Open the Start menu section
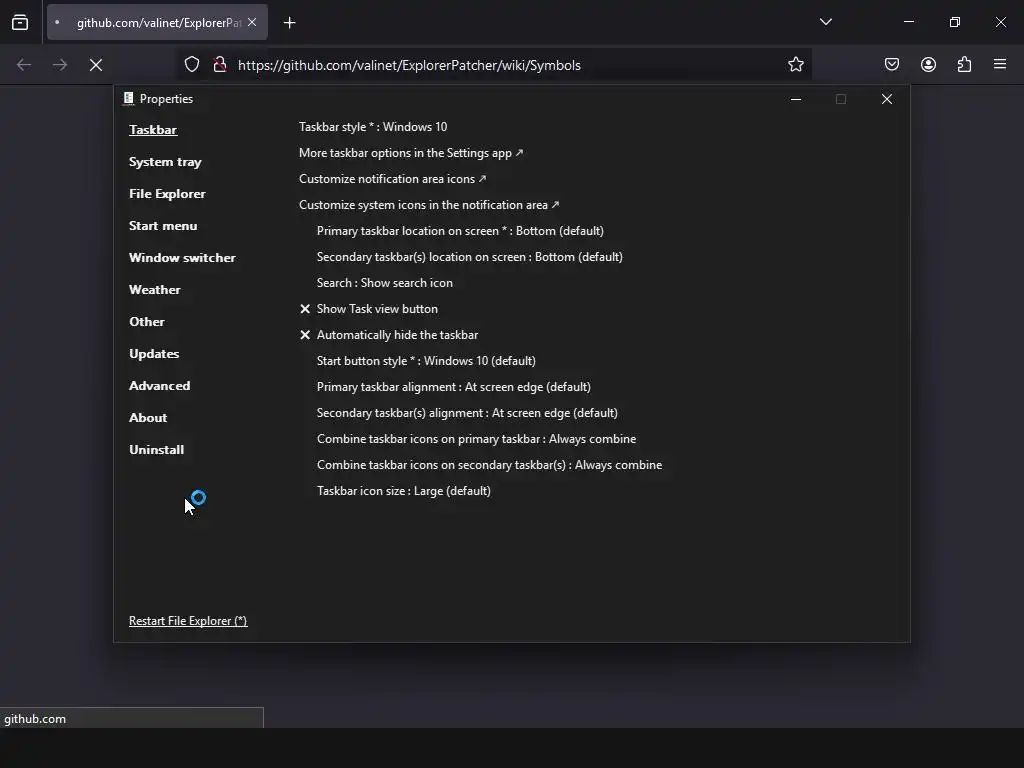The height and width of the screenshot is (768, 1024). [x=163, y=226]
